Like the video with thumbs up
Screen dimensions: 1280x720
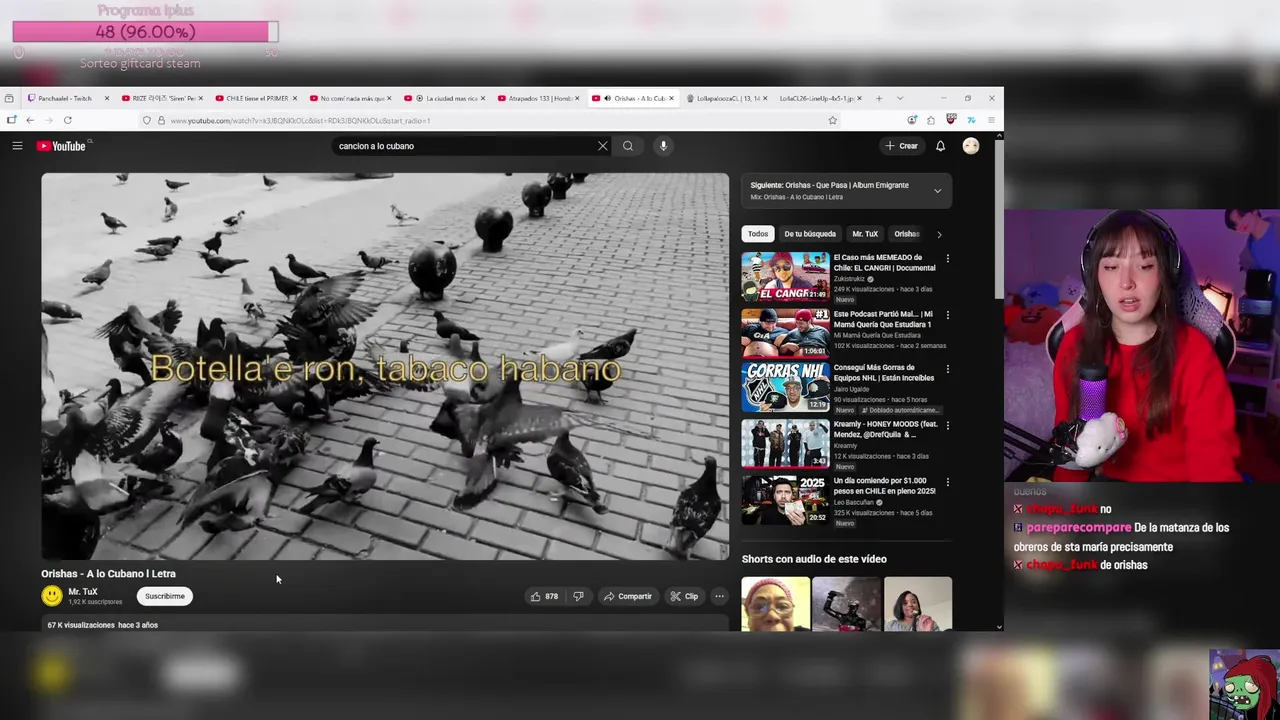[545, 596]
